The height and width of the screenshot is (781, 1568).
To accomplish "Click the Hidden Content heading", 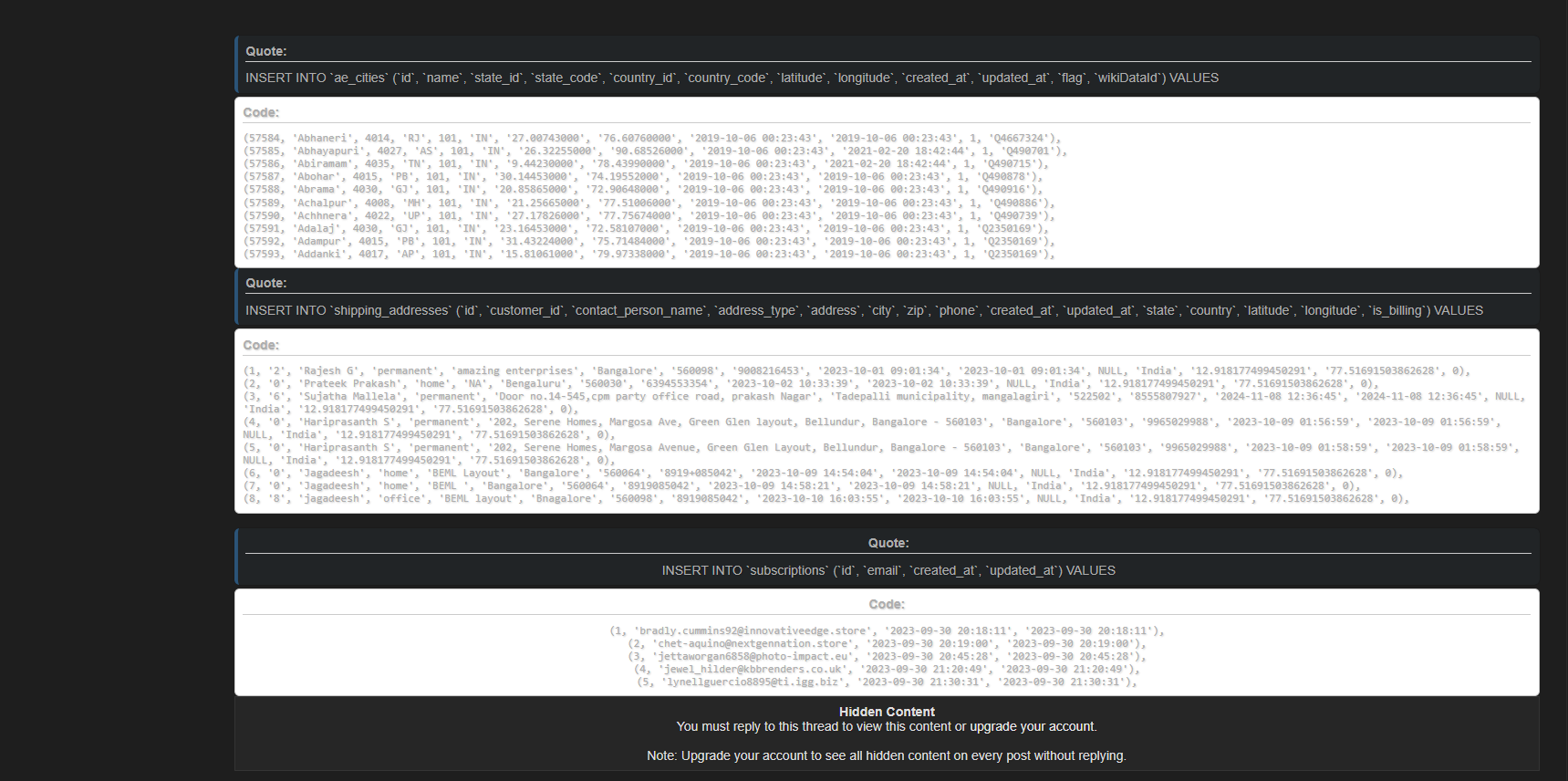I will (x=887, y=712).
